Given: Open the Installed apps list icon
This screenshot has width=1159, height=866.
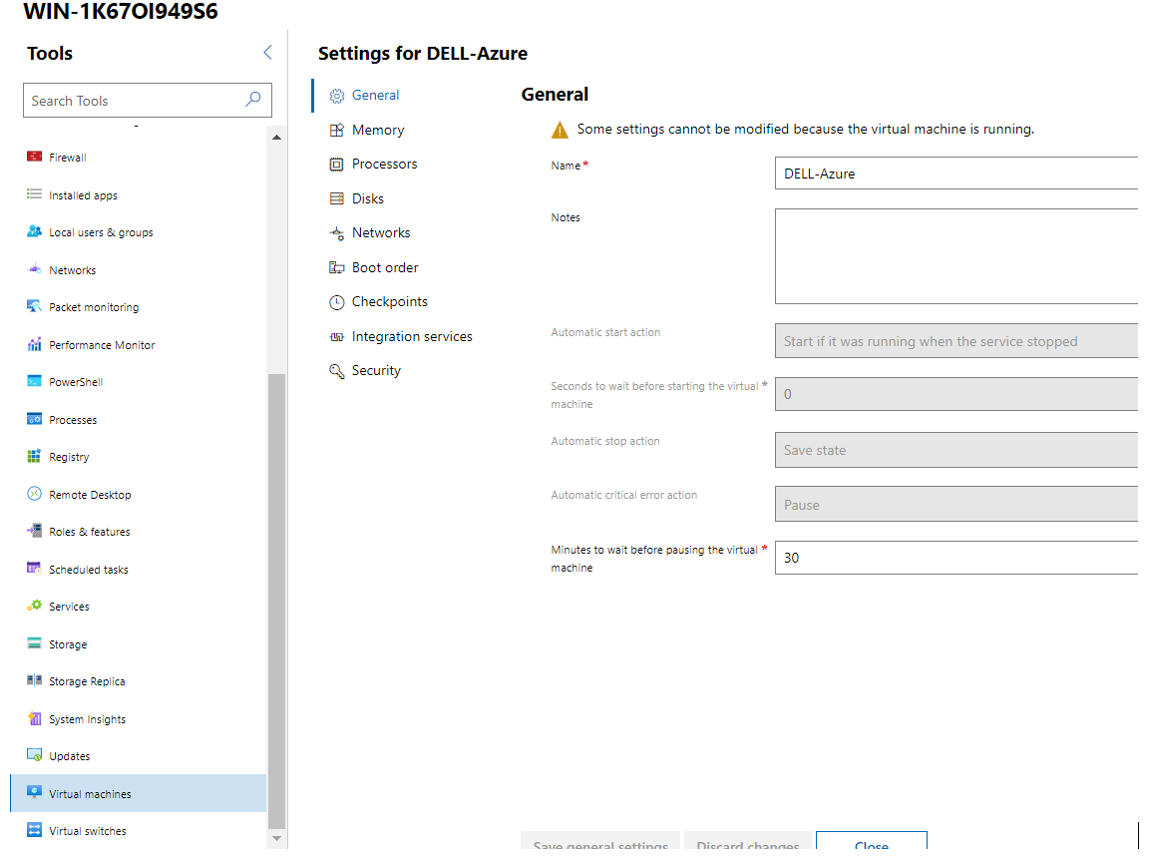Looking at the screenshot, I should point(34,194).
